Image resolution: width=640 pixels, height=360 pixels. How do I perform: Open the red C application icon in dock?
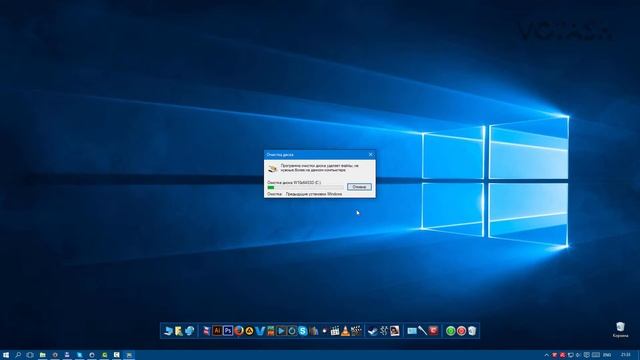(x=433, y=331)
